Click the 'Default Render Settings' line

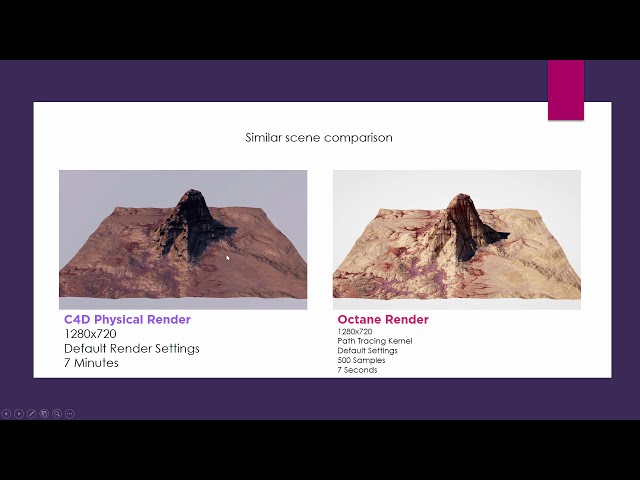tap(132, 349)
